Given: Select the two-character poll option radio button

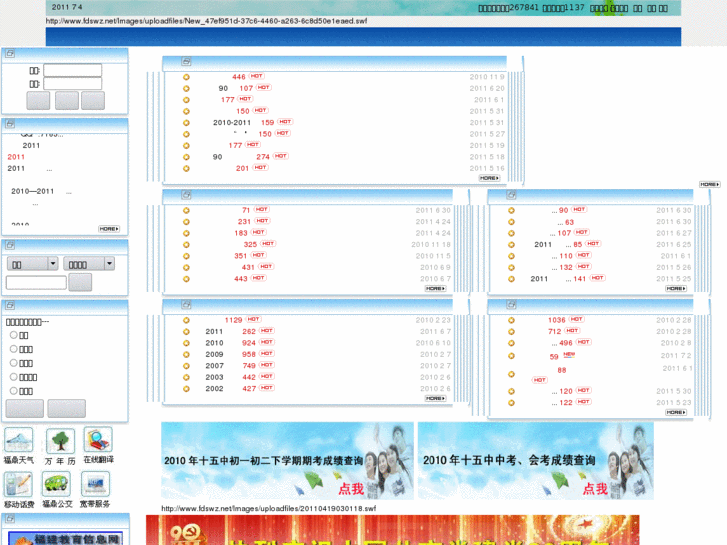Looking at the screenshot, I should [13, 335].
